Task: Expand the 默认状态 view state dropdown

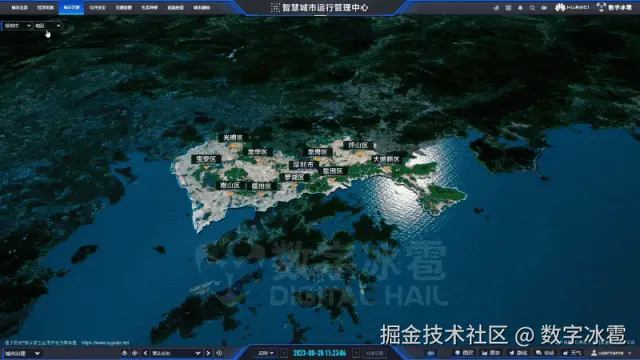Action: [176, 353]
